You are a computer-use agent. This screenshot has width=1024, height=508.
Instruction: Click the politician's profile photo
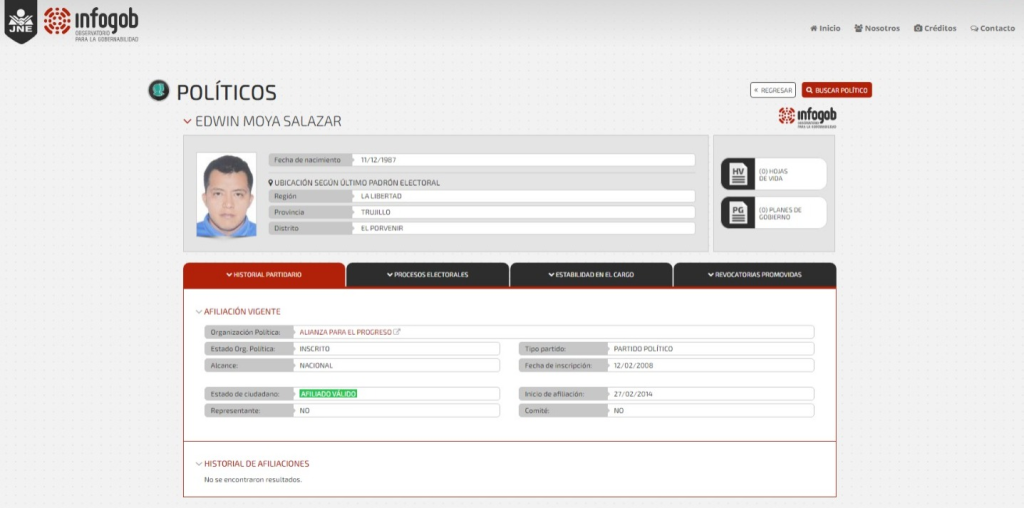coord(226,195)
